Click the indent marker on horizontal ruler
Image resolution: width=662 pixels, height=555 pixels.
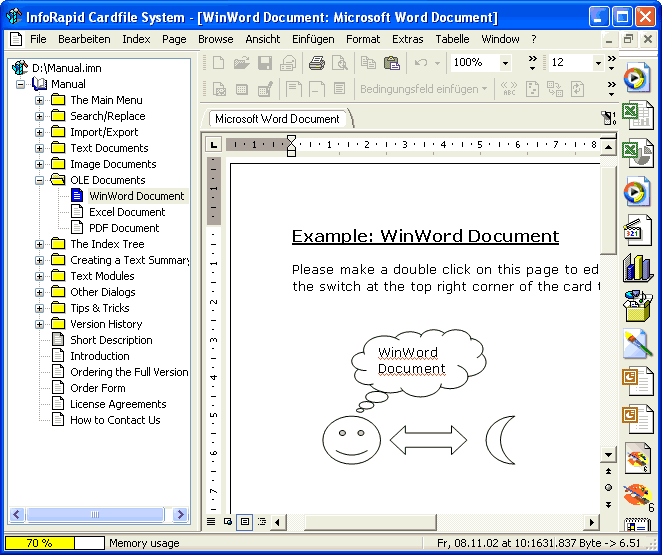pyautogui.click(x=291, y=145)
